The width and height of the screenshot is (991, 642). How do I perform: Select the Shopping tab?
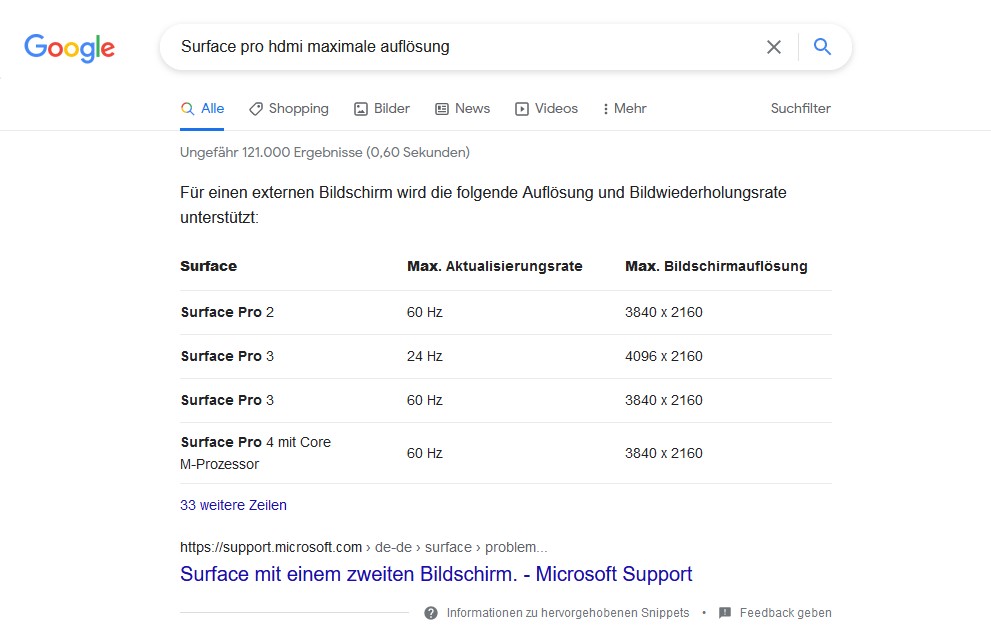click(x=298, y=108)
